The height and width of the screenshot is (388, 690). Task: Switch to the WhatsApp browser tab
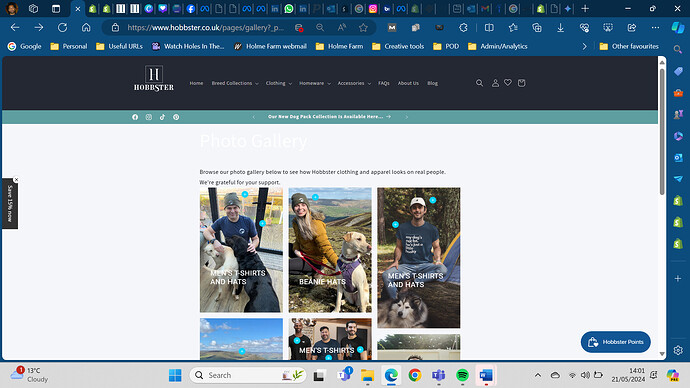pyautogui.click(x=289, y=8)
